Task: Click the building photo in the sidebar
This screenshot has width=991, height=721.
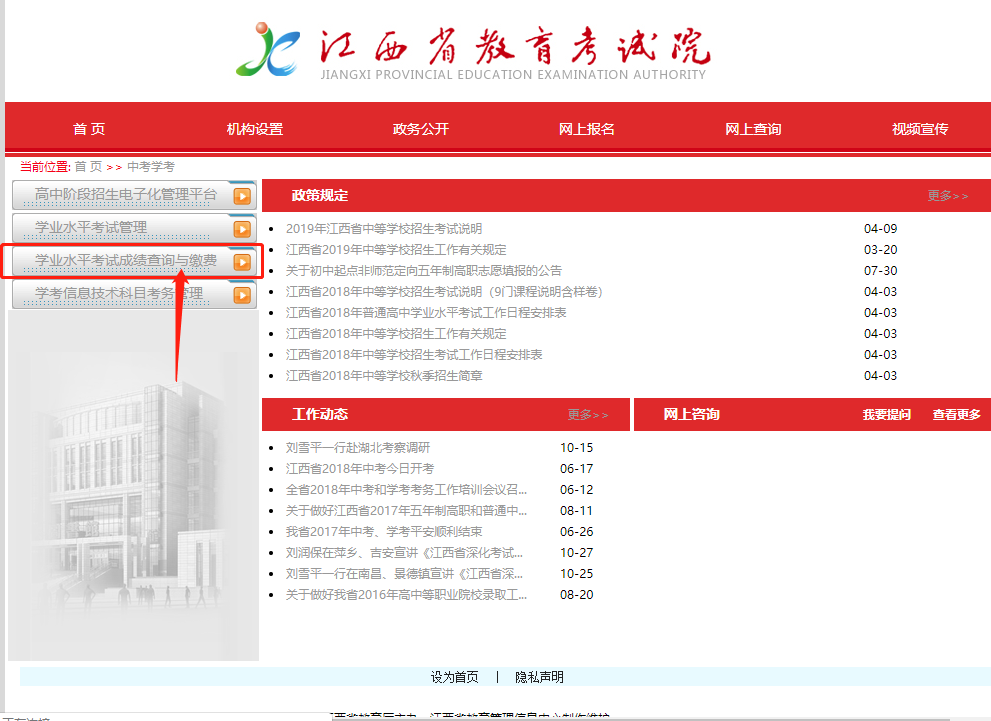Action: click(133, 487)
